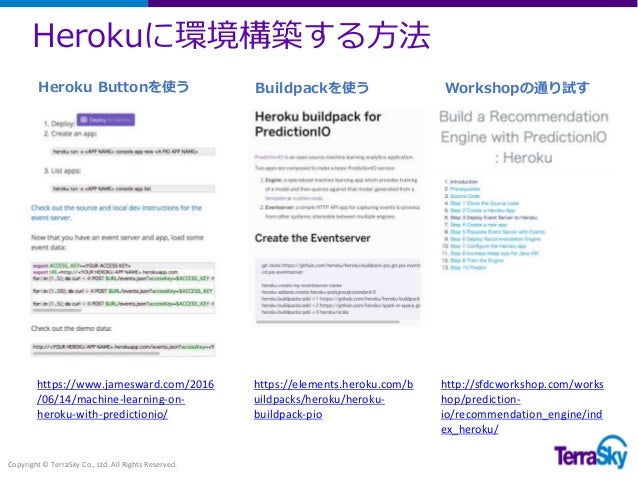Click the git clone buildpack code block
This screenshot has height=479, width=638.
pyautogui.click(x=338, y=291)
